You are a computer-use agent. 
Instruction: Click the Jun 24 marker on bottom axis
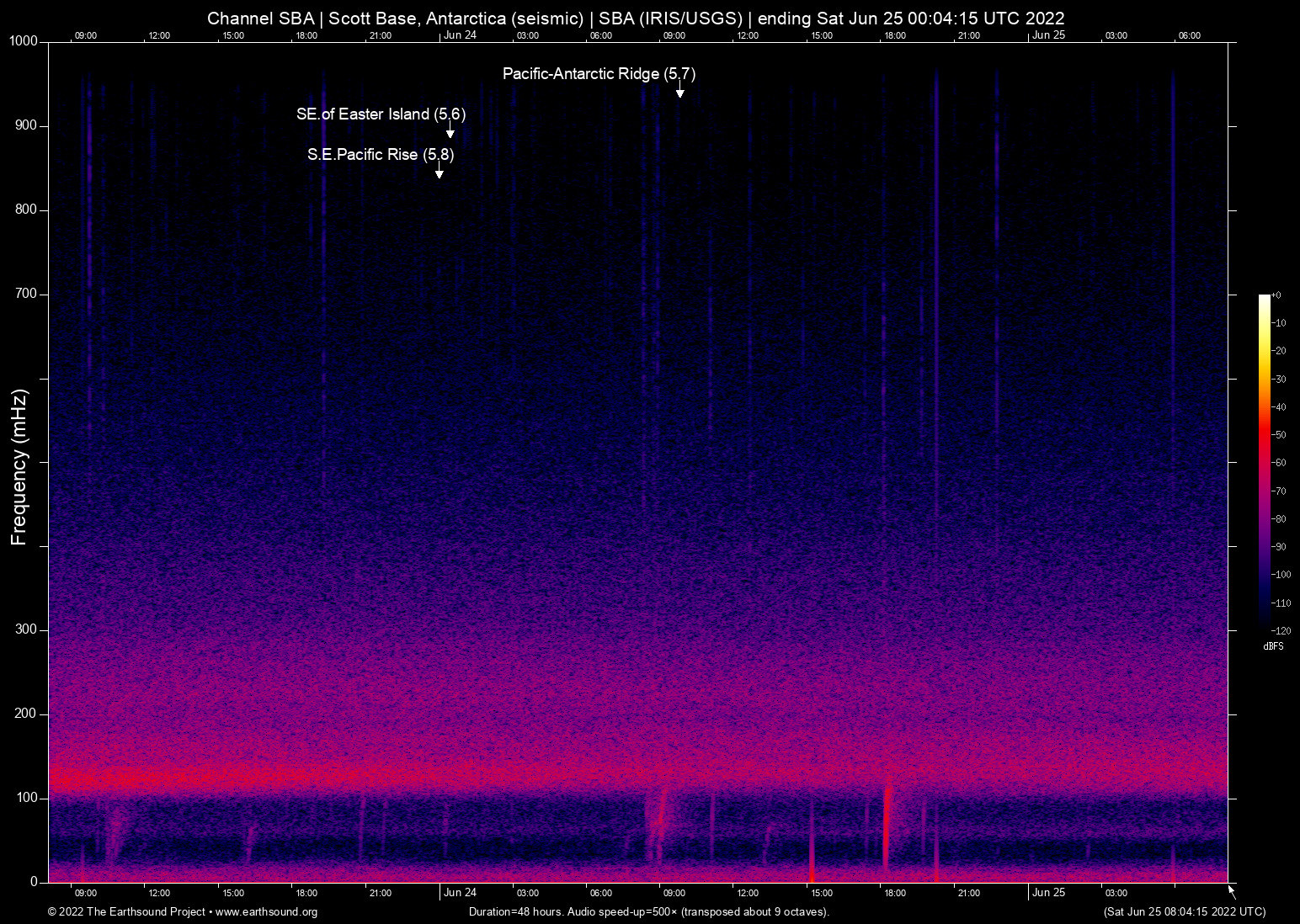pos(460,893)
